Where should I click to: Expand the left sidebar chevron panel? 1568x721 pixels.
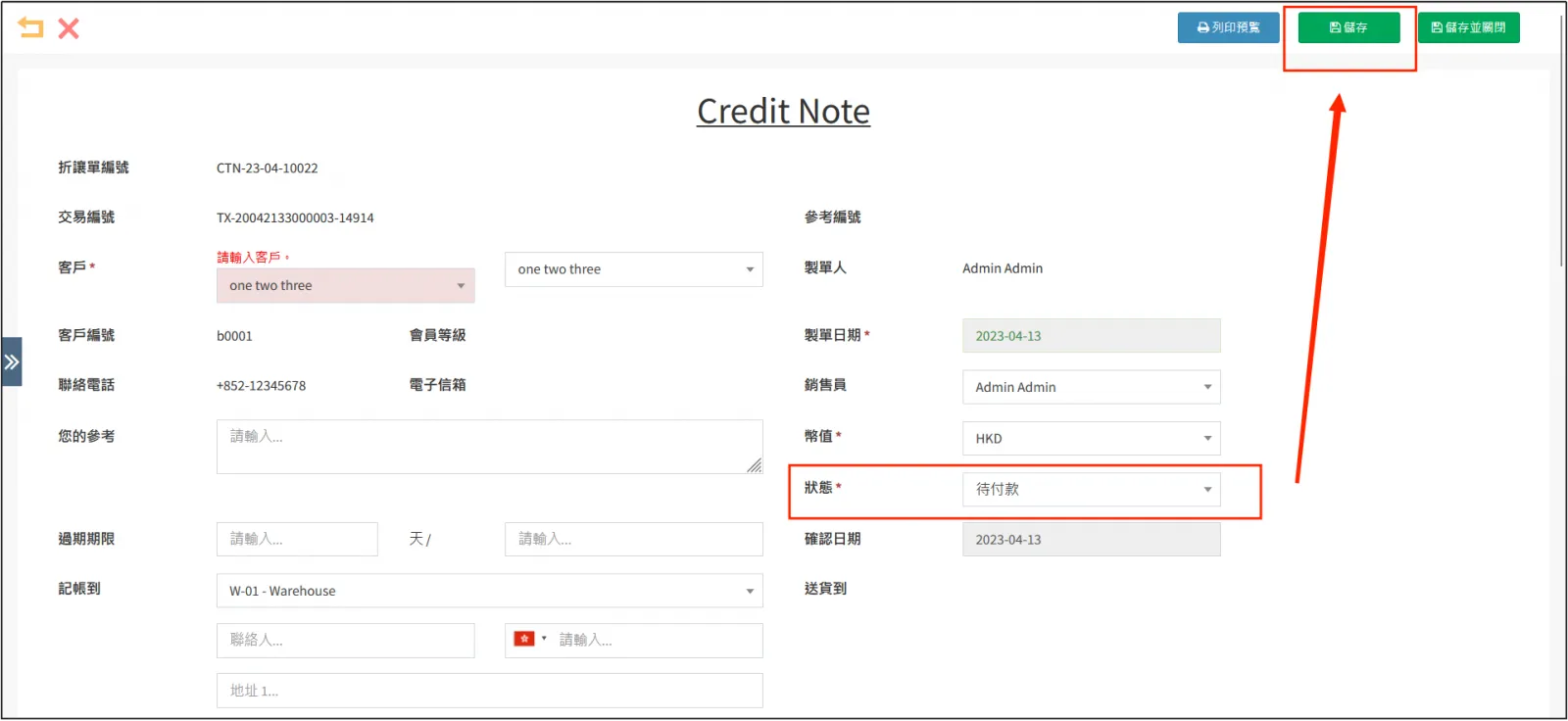pos(12,361)
